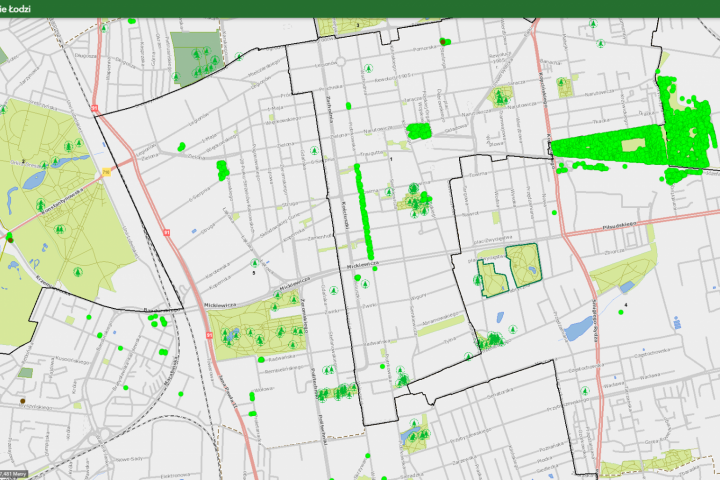This screenshot has height=480, width=720.
Task: Click the Kościuszki street label
Action: pyautogui.click(x=345, y=215)
